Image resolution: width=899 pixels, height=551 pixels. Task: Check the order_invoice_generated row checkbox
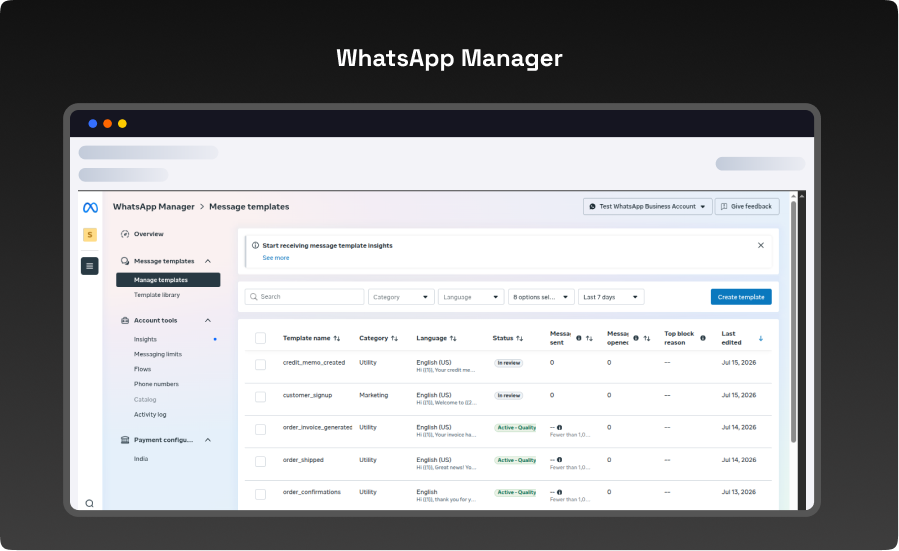click(260, 429)
